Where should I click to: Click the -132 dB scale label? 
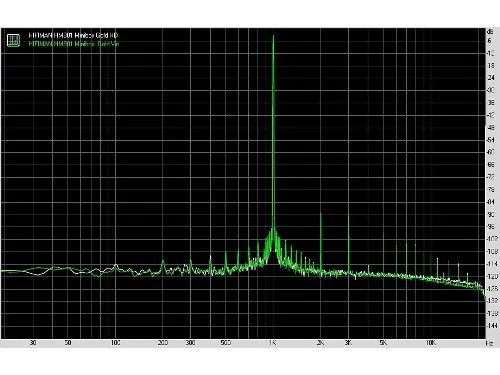[x=492, y=301]
